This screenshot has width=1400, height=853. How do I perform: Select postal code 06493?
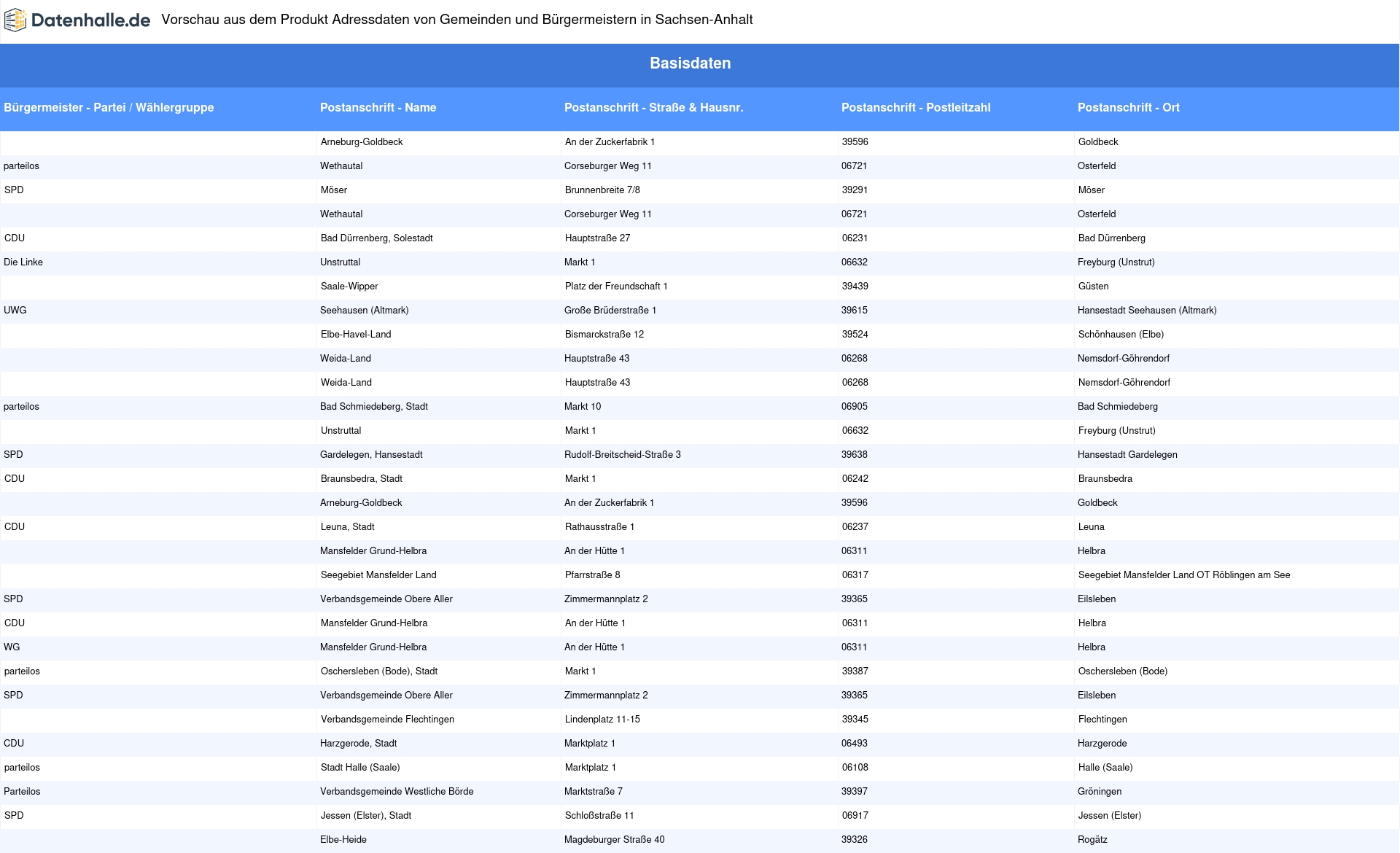click(x=855, y=744)
